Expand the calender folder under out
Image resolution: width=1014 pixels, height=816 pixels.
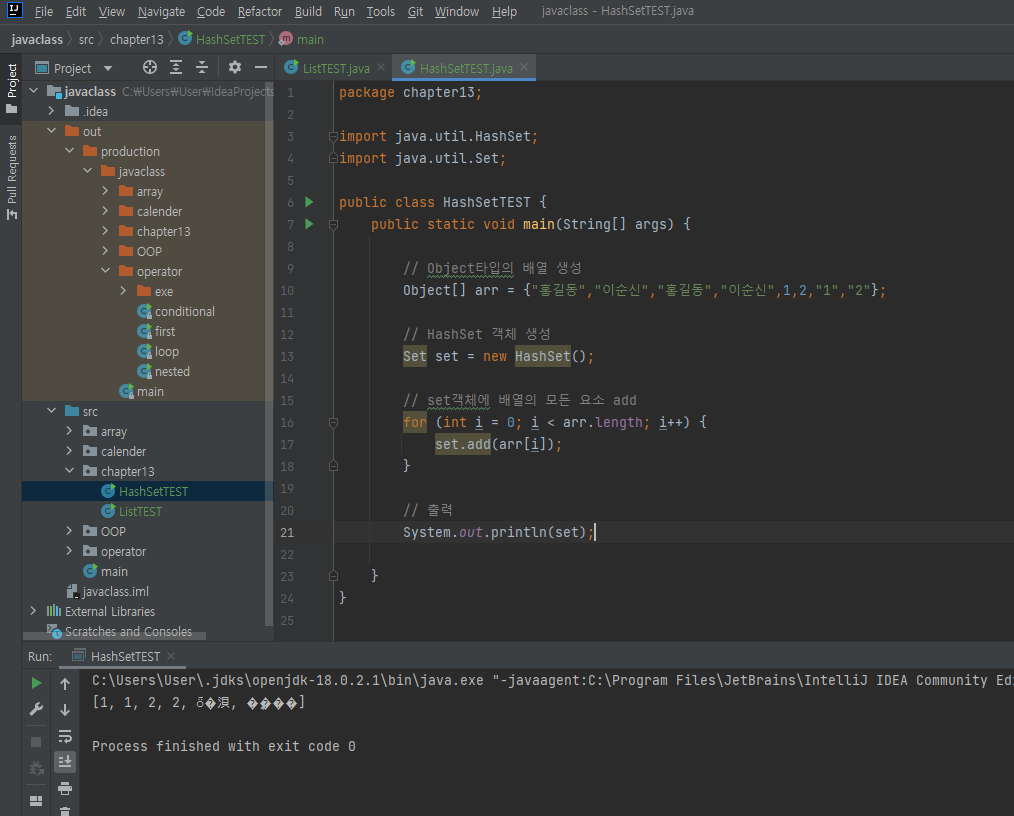pos(106,211)
